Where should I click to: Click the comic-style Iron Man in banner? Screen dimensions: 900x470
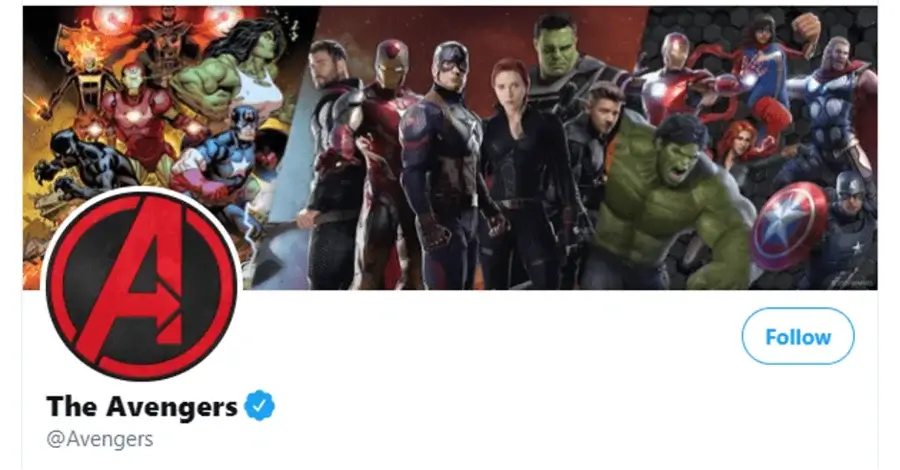pyautogui.click(x=138, y=115)
